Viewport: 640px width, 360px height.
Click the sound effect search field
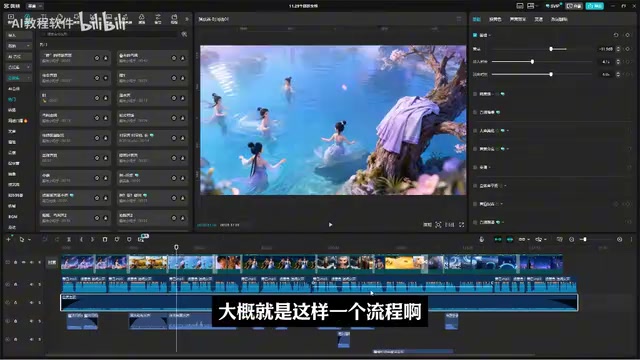point(109,35)
